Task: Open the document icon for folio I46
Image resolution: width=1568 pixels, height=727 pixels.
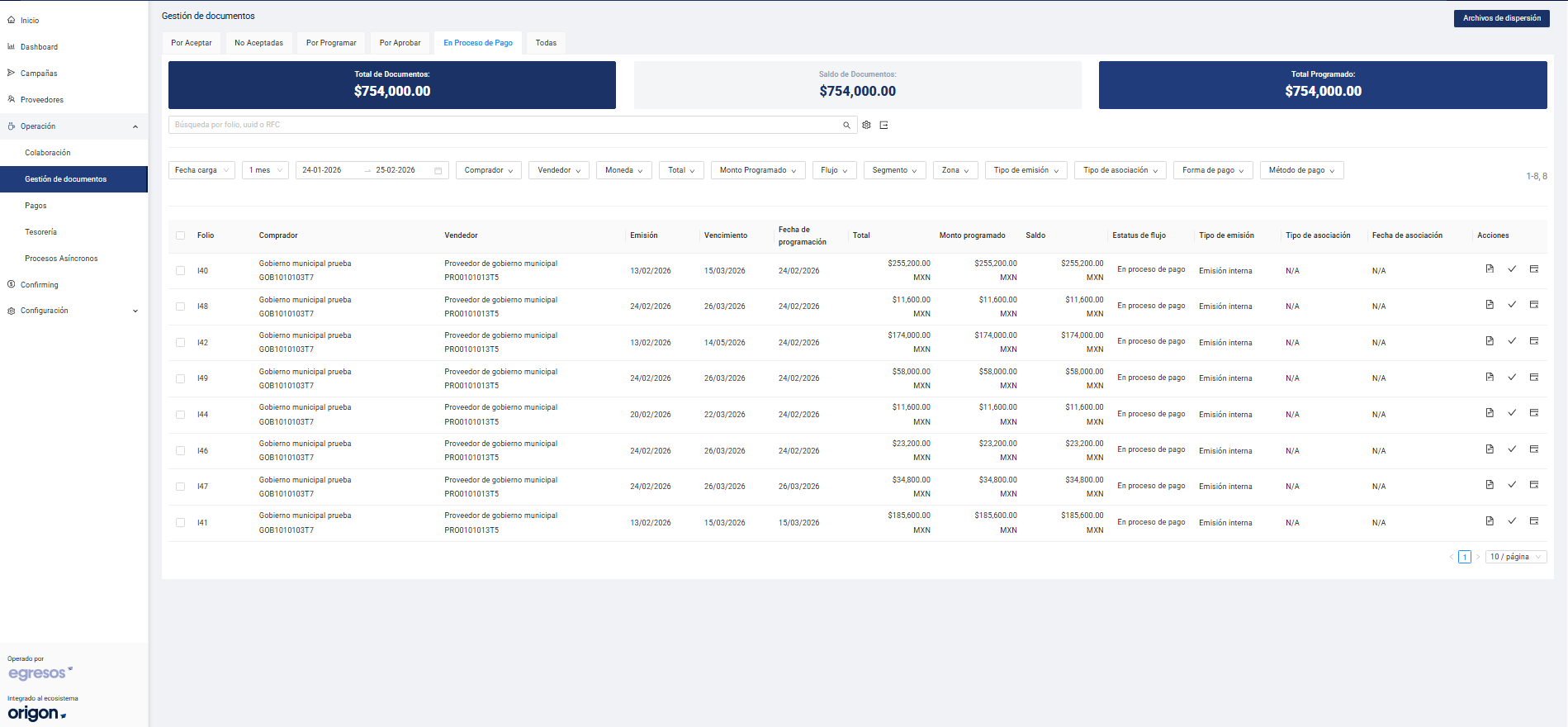Action: coord(1490,449)
